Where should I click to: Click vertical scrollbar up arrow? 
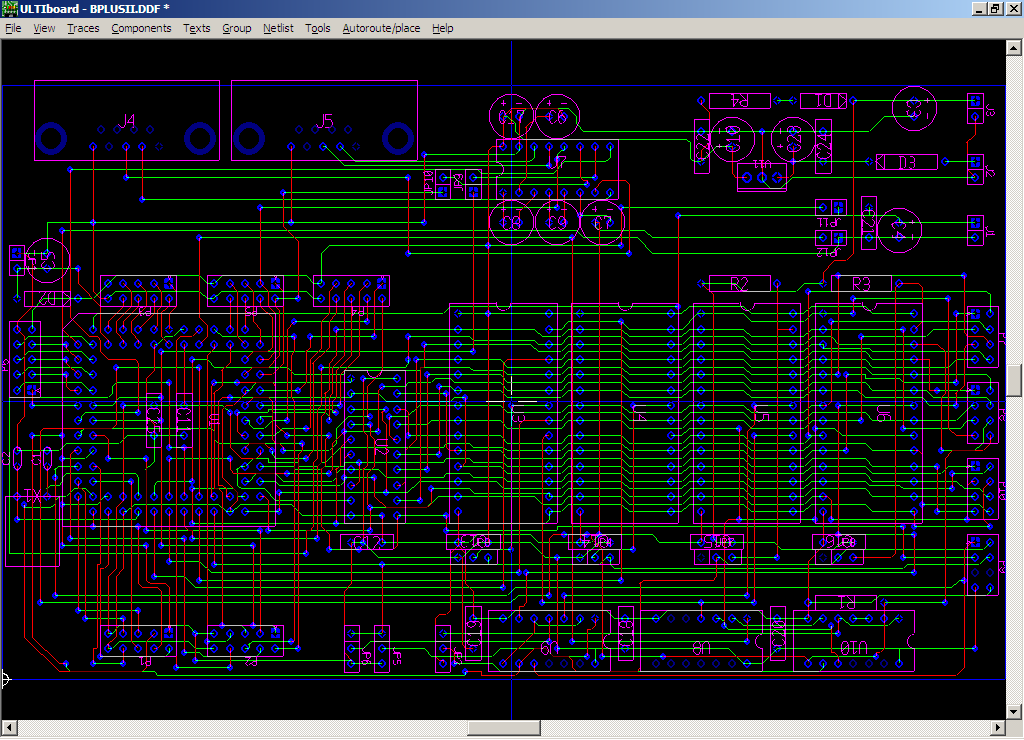(1014, 47)
